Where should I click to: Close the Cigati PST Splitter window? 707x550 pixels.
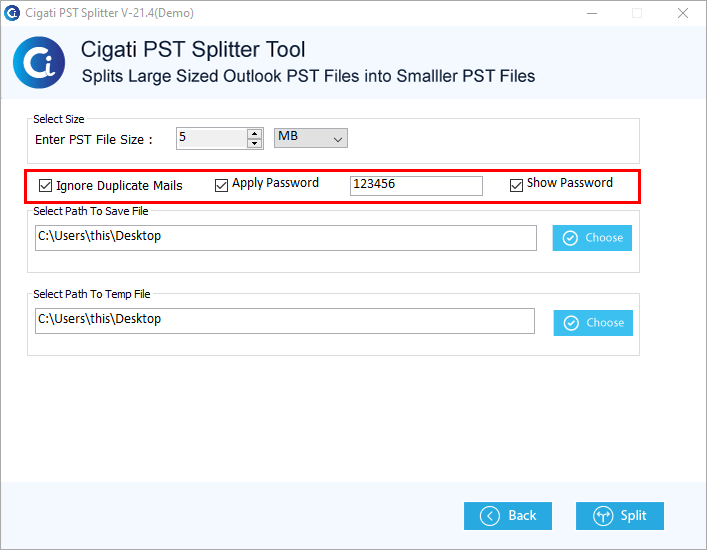pyautogui.click(x=683, y=13)
